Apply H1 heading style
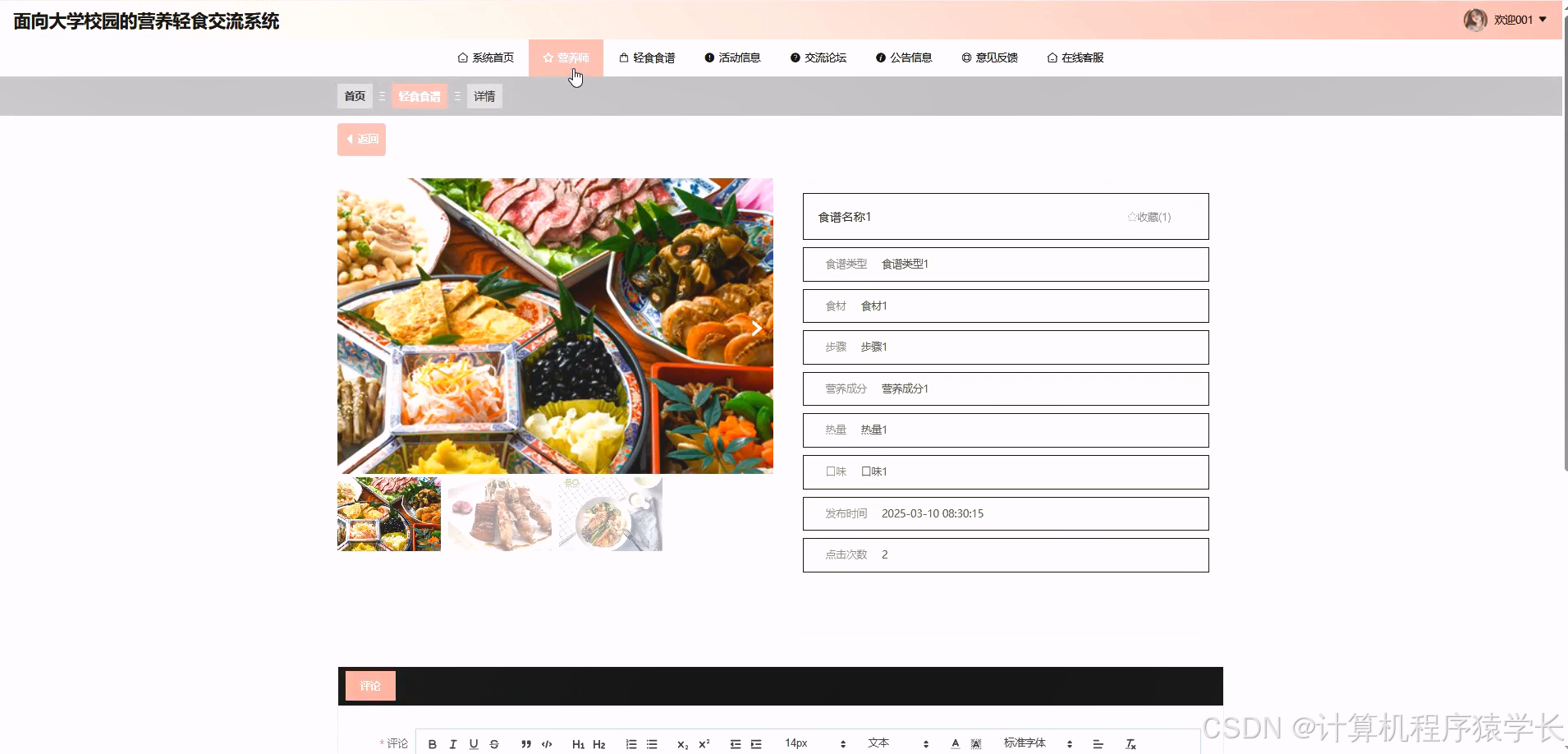The height and width of the screenshot is (754, 1568). point(580,743)
